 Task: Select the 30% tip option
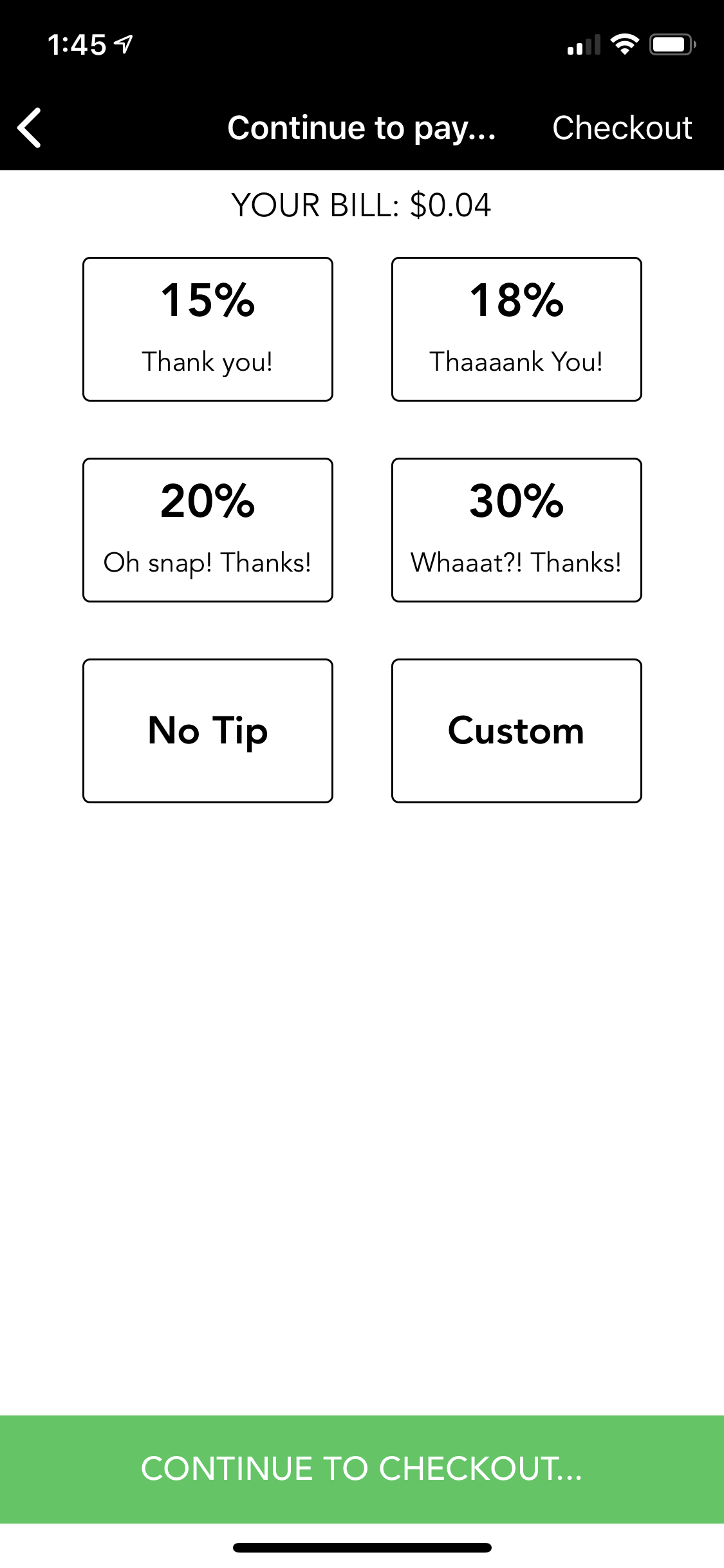point(517,530)
